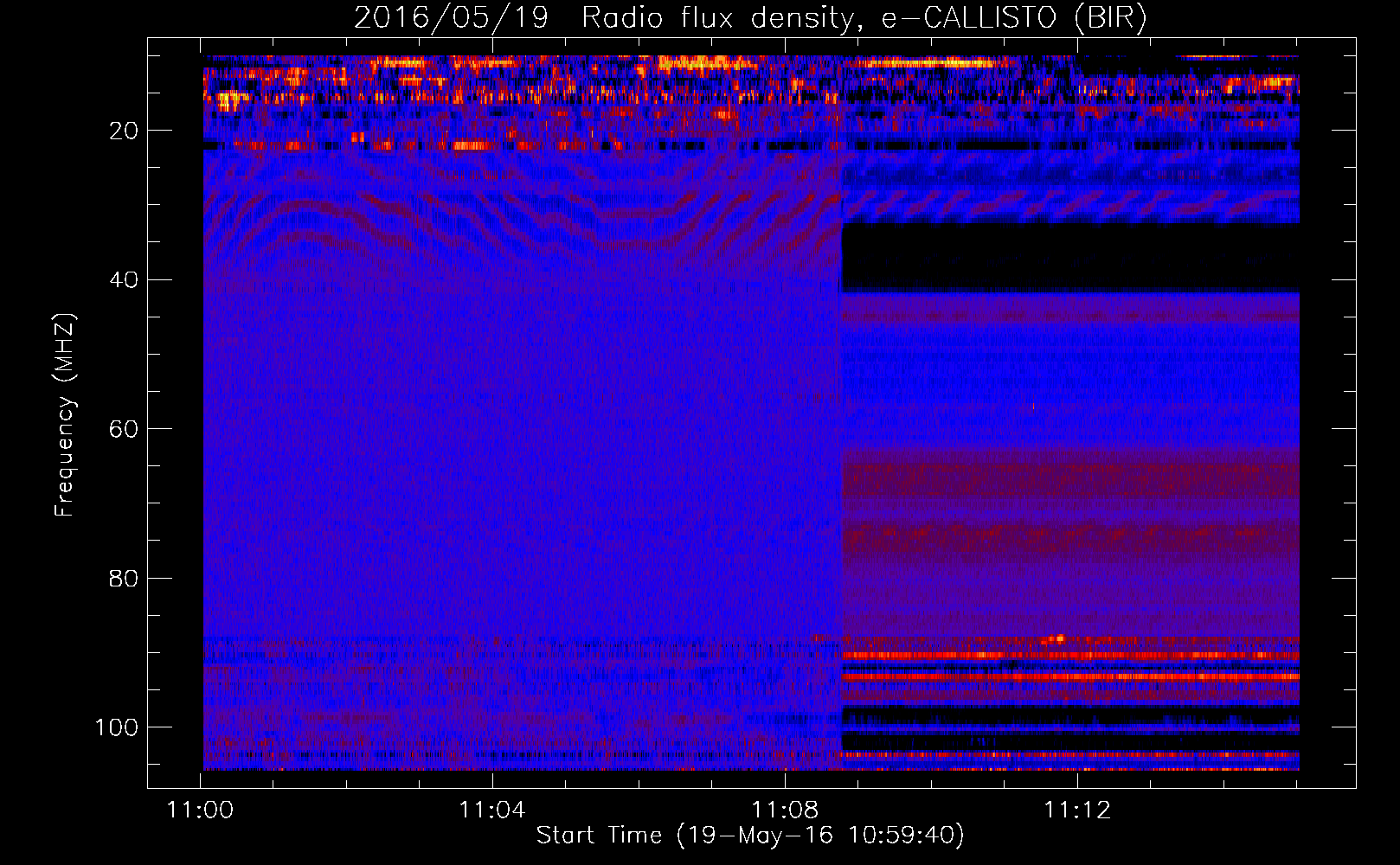Click the black data gap band near 35 MHz
Viewport: 1400px width, 865px height.
pos(1071,257)
